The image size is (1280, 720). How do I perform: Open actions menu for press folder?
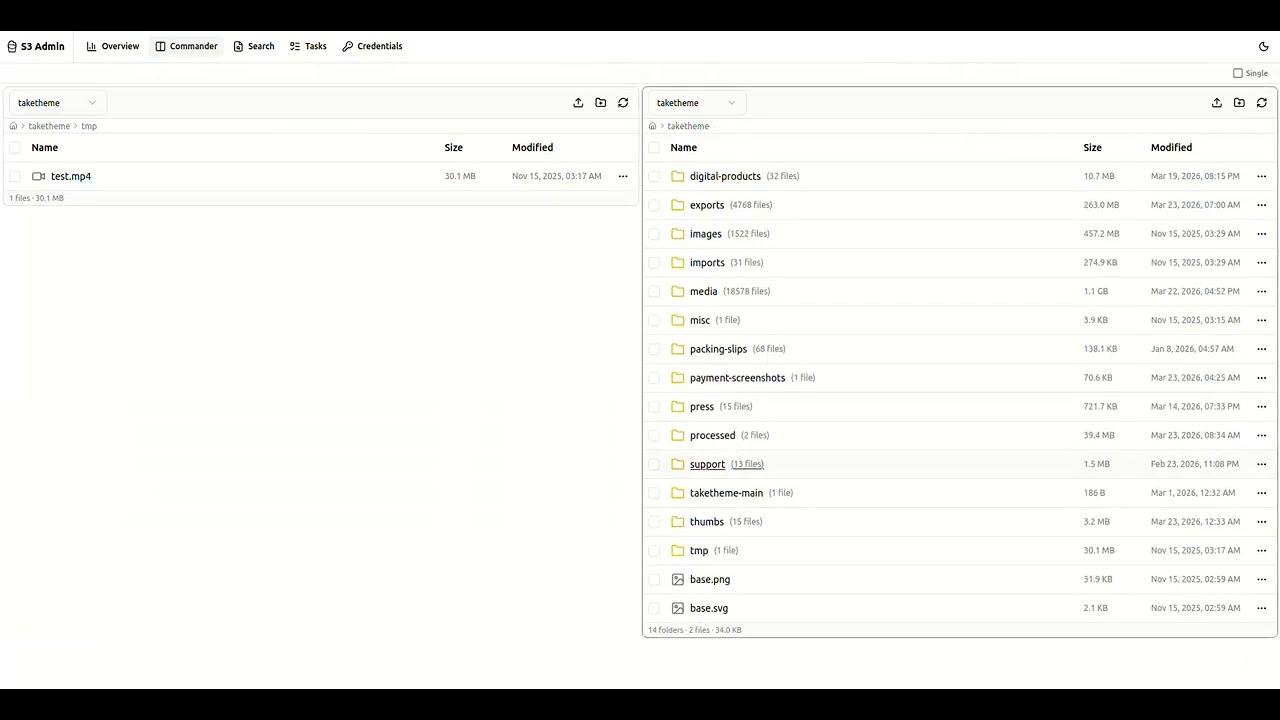[x=1262, y=407]
